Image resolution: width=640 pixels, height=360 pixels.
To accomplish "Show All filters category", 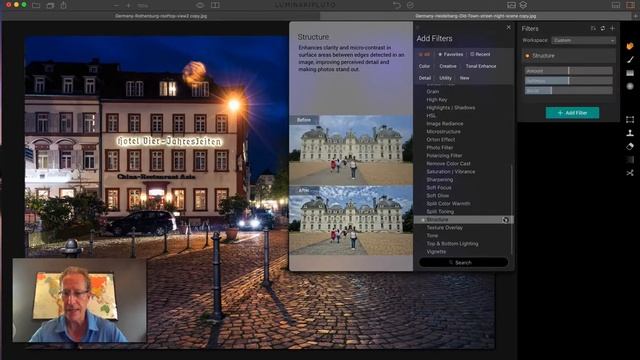I will pyautogui.click(x=424, y=54).
